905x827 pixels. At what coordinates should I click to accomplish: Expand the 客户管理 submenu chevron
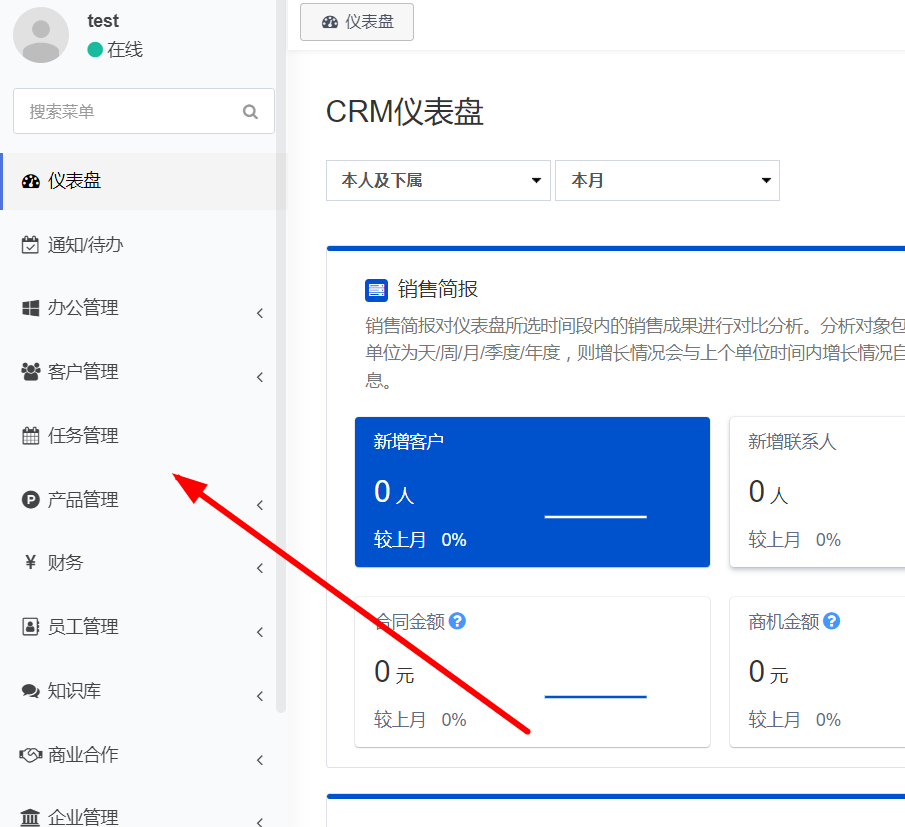pyautogui.click(x=260, y=377)
